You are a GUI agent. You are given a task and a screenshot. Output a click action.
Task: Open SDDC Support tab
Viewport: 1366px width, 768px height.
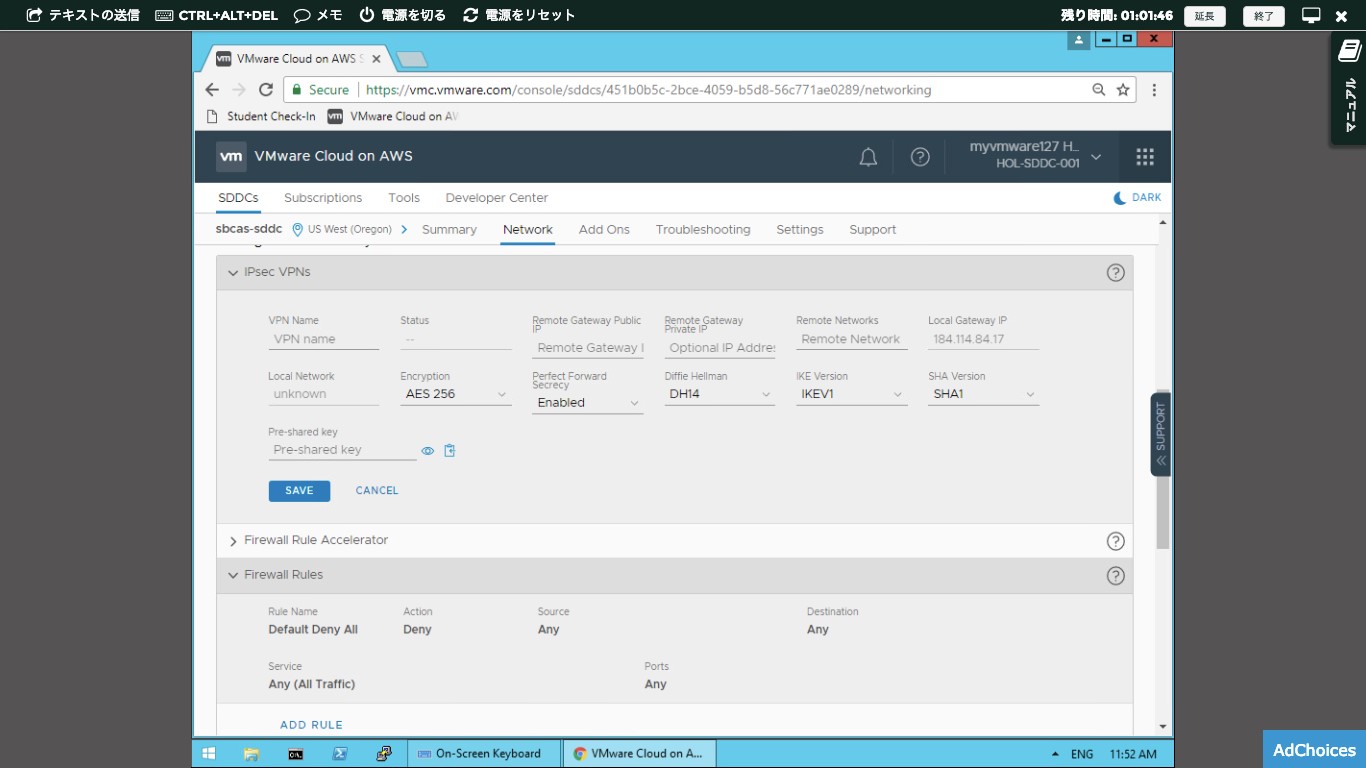873,230
